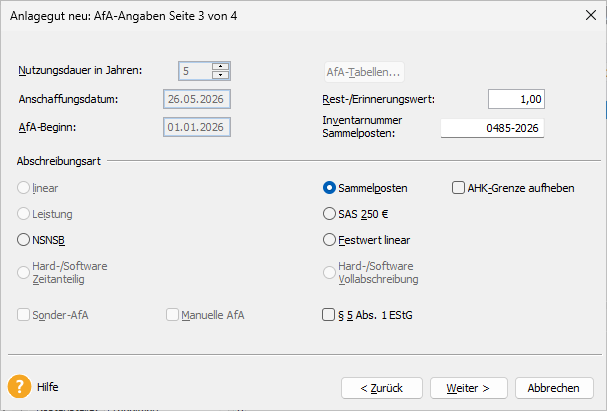Click the AfA-Beginn date field
607x411 pixels.
pos(197,128)
